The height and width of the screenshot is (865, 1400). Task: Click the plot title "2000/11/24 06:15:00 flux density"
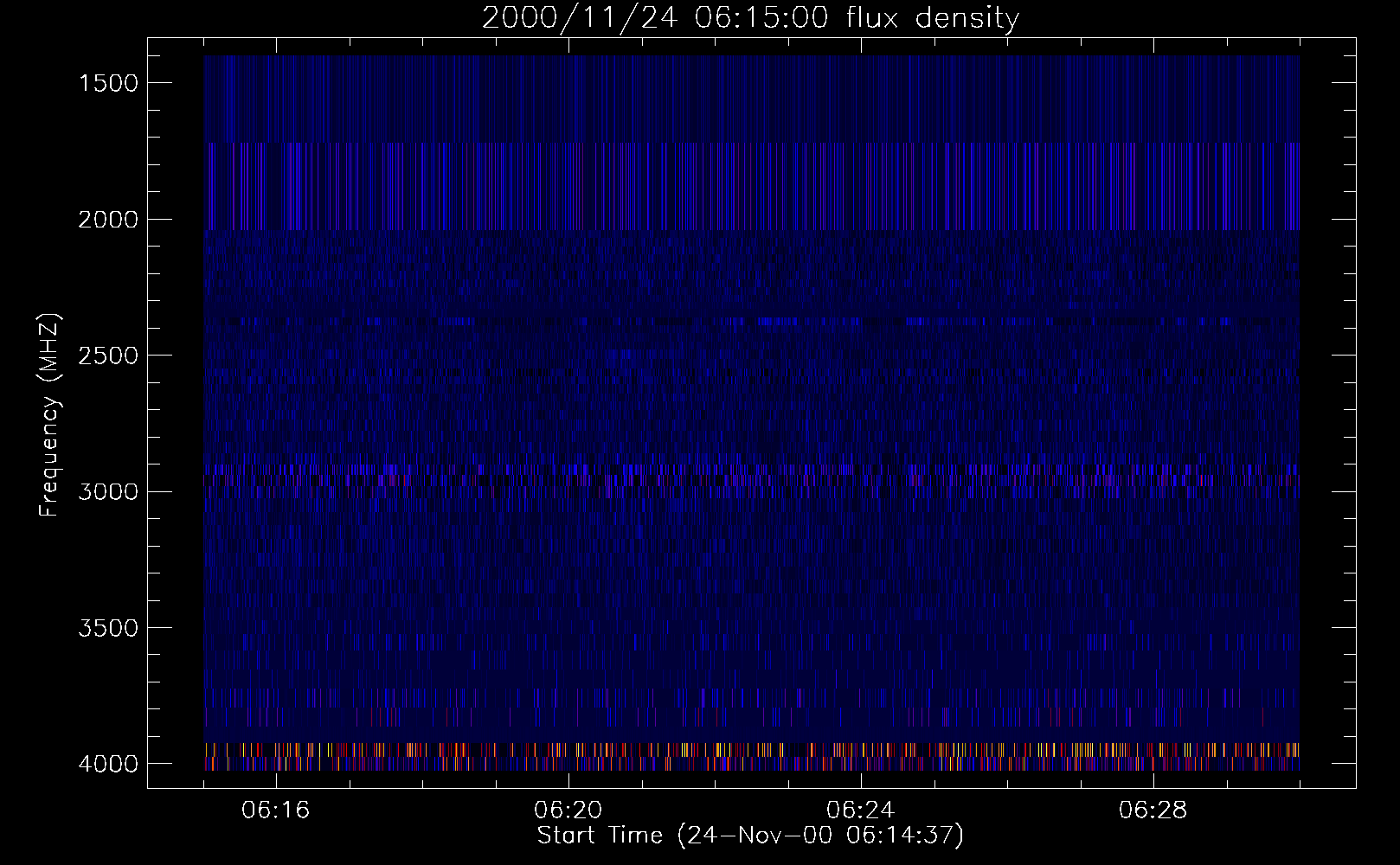coord(750,18)
